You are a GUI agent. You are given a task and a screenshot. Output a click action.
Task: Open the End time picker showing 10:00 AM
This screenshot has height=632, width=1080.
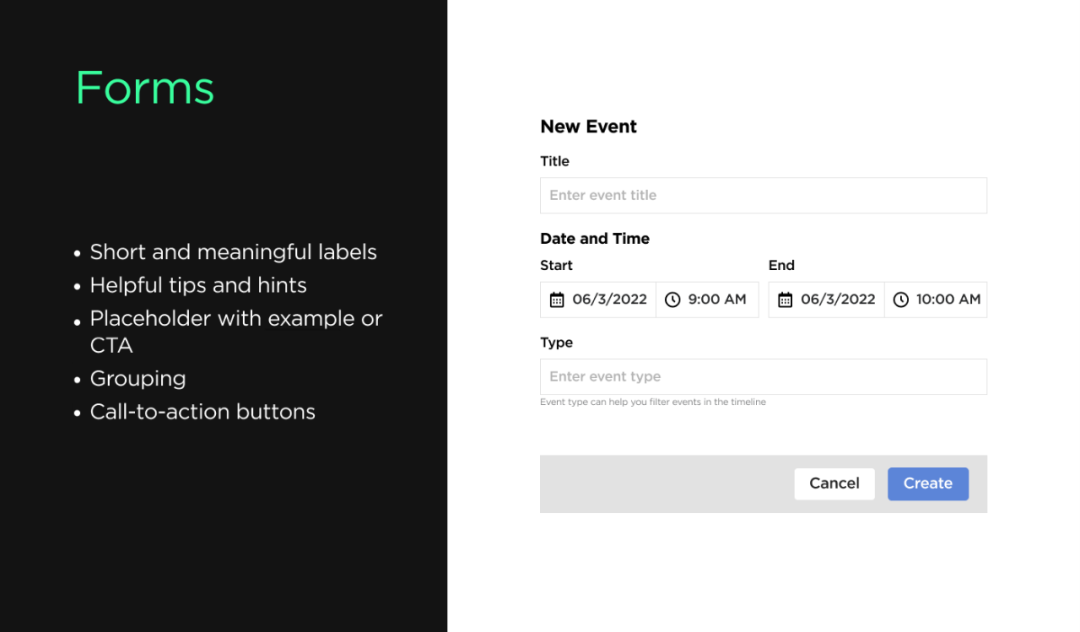[948, 300]
